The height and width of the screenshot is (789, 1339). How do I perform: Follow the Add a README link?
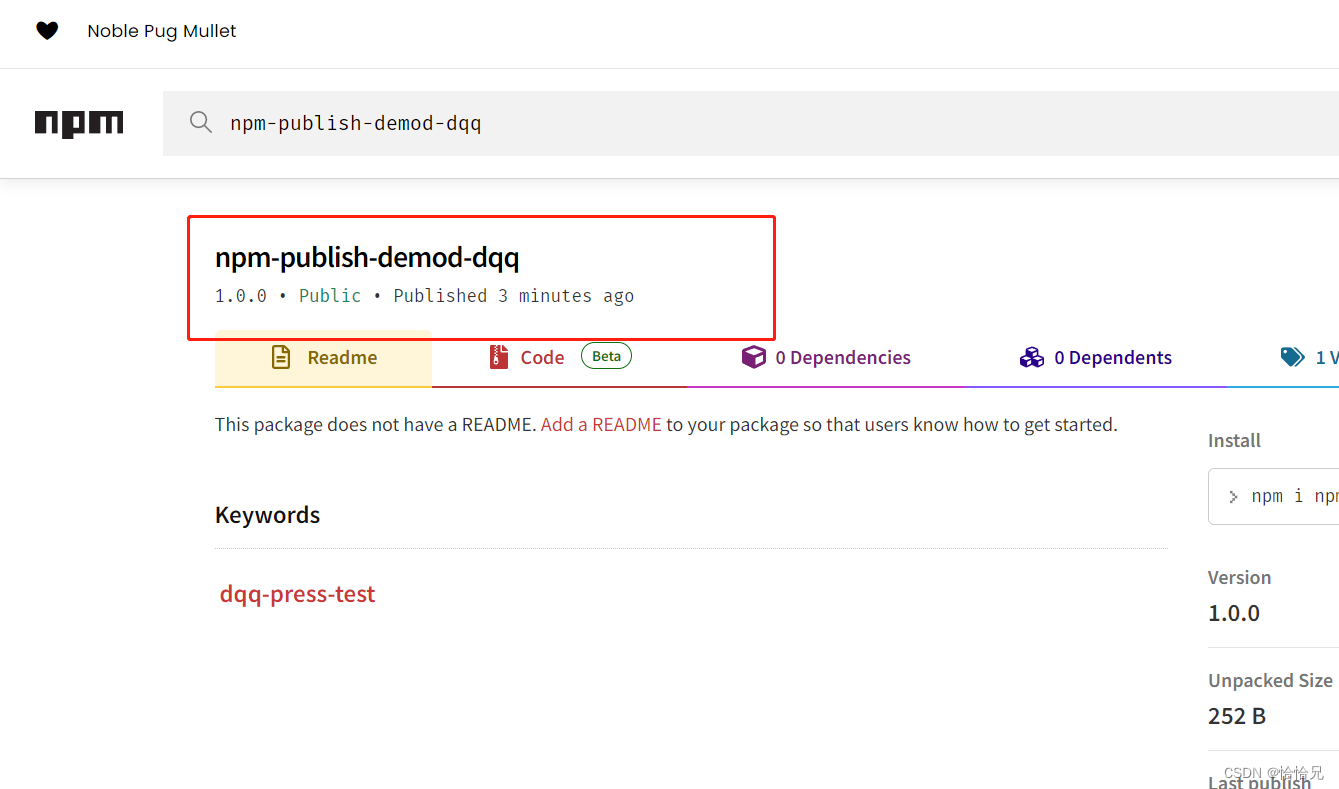tap(601, 425)
